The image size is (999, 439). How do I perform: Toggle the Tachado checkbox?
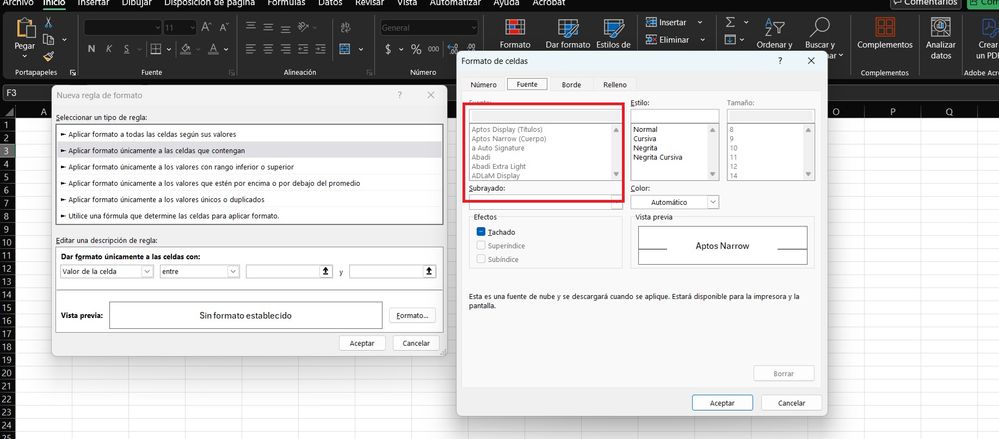point(482,231)
